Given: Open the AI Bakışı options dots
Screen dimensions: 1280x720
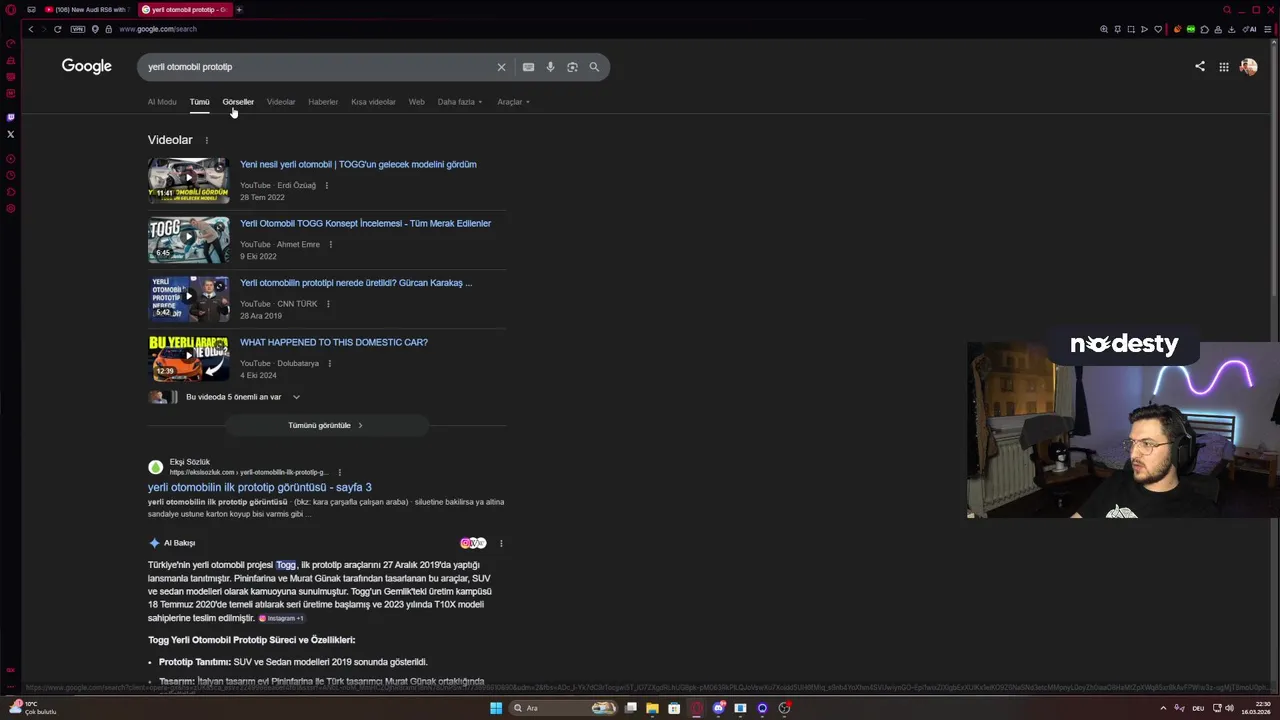Looking at the screenshot, I should tap(501, 543).
